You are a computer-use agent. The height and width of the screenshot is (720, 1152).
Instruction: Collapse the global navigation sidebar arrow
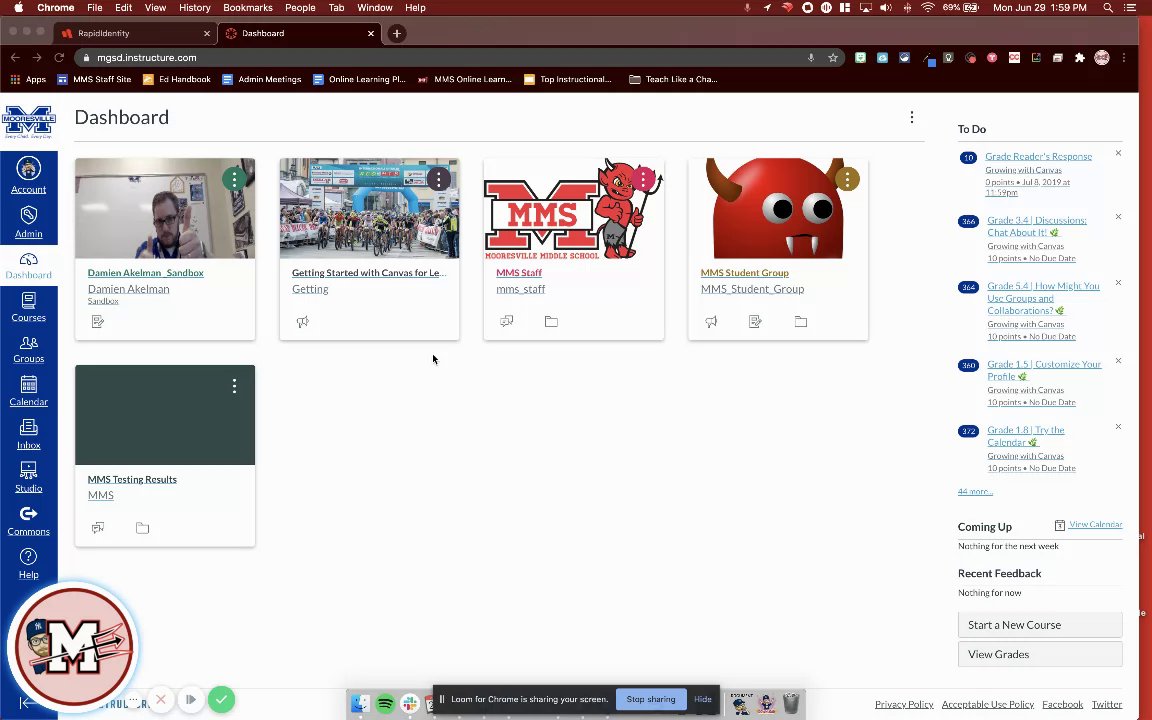click(26, 703)
